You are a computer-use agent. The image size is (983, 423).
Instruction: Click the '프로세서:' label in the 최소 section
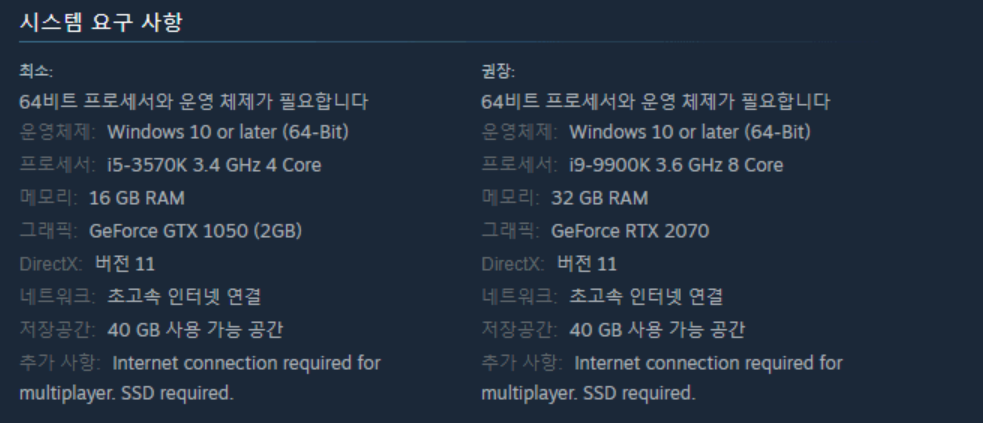58,165
